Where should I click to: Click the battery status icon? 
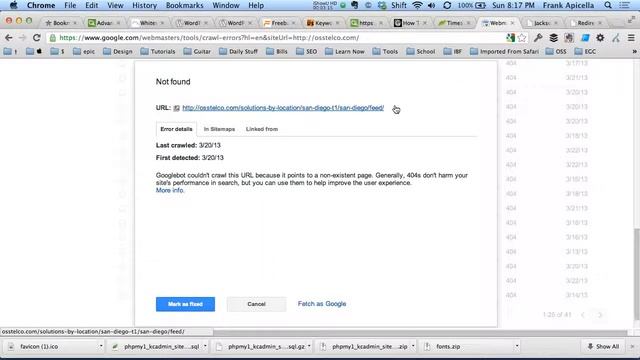[480, 5]
